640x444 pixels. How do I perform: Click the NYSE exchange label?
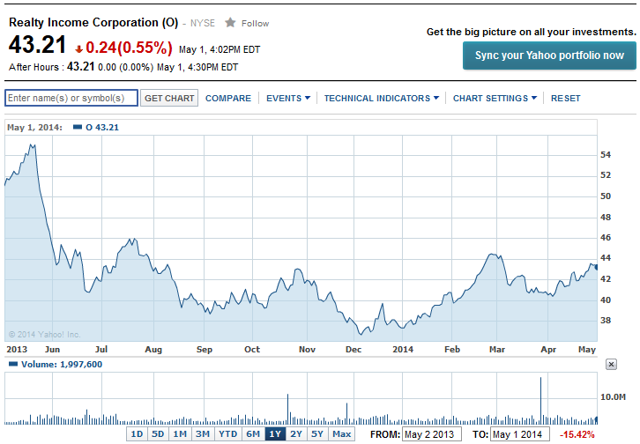[202, 23]
